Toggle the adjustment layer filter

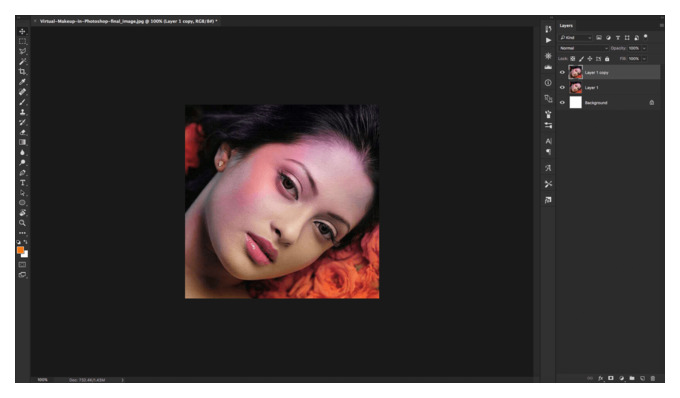pyautogui.click(x=608, y=38)
